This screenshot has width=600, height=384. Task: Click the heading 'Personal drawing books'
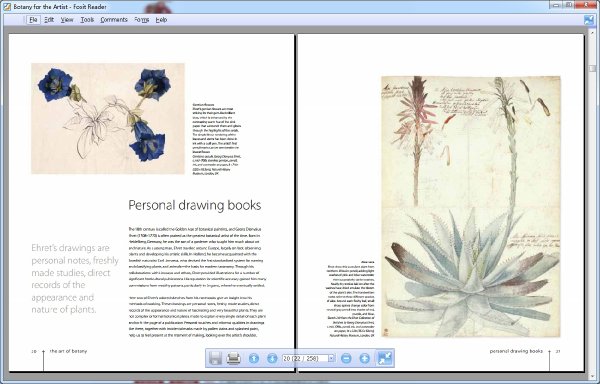pos(195,205)
